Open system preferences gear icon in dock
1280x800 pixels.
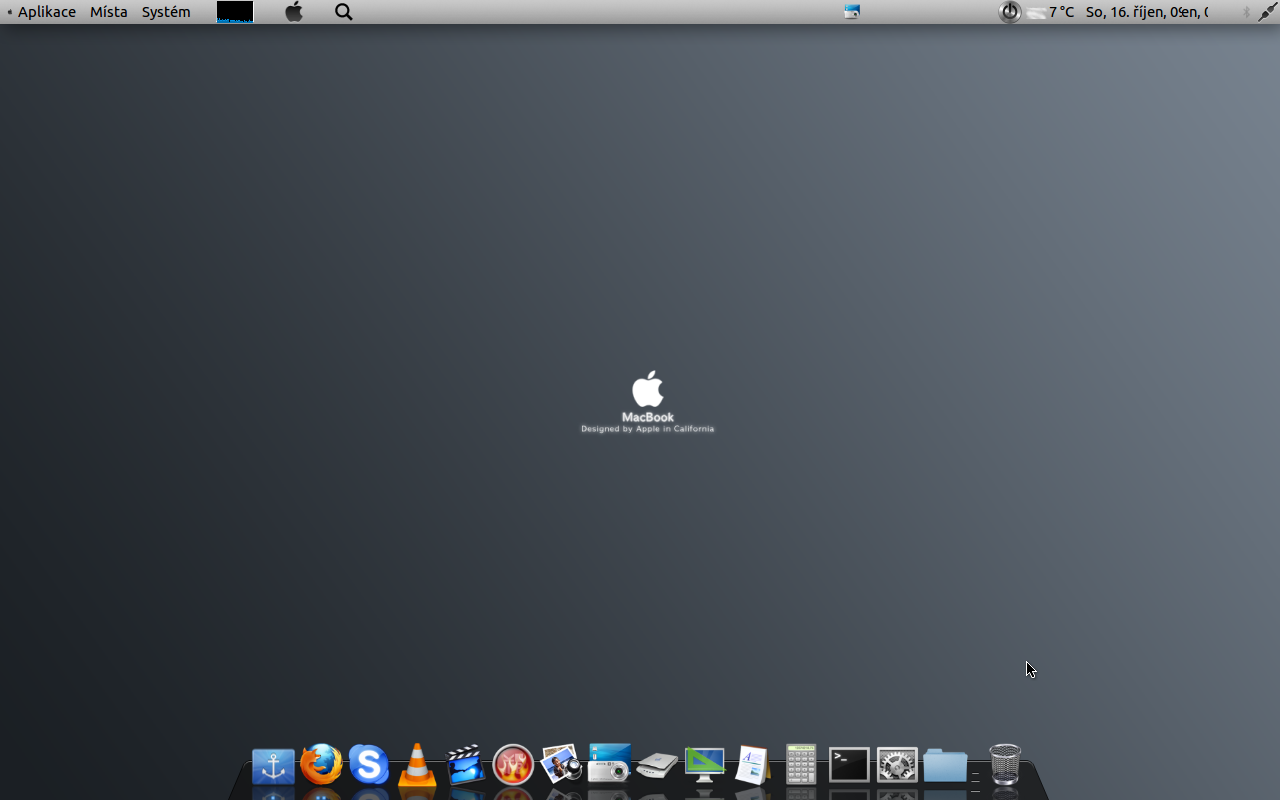897,765
